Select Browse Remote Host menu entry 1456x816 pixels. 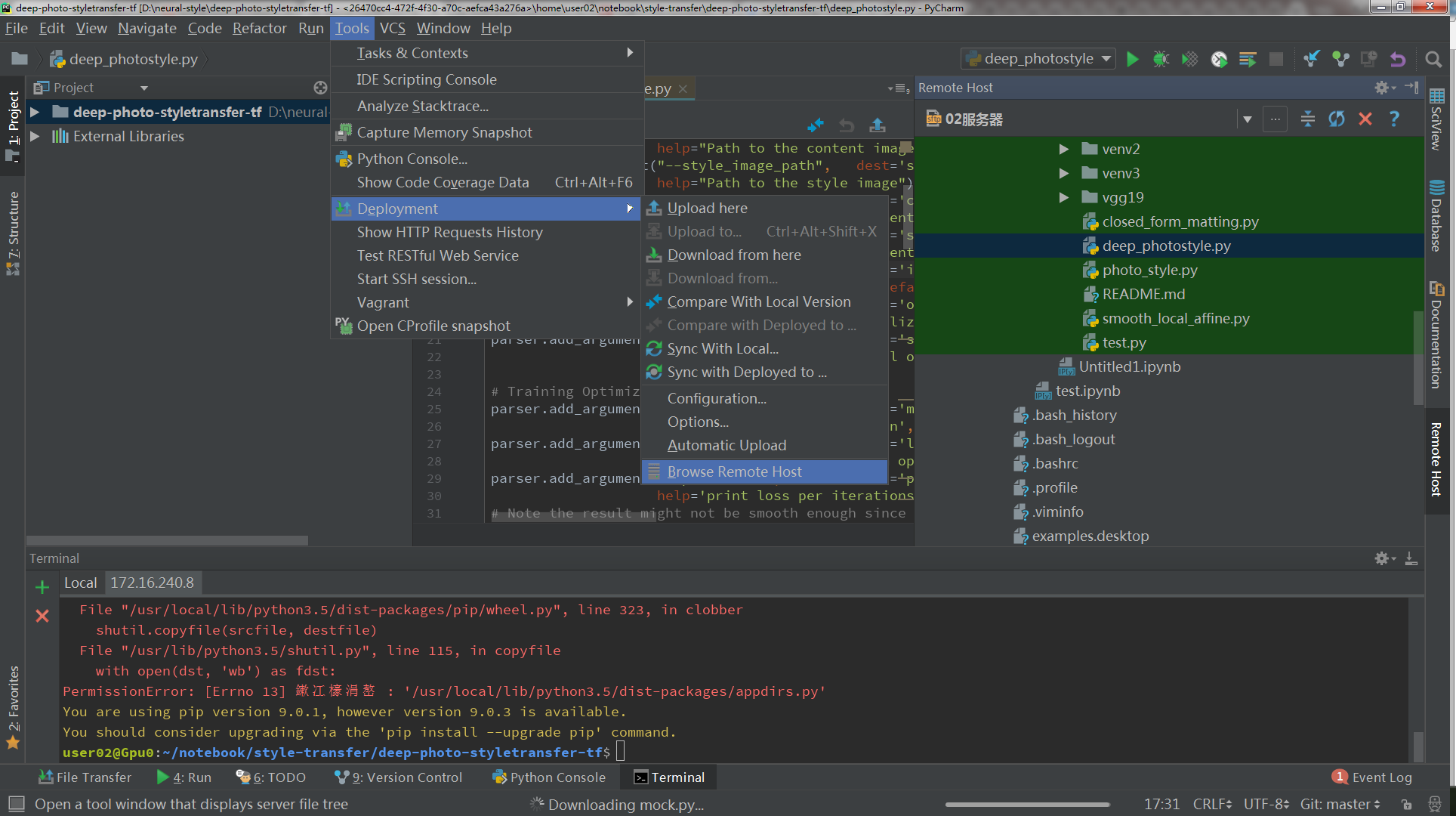734,471
